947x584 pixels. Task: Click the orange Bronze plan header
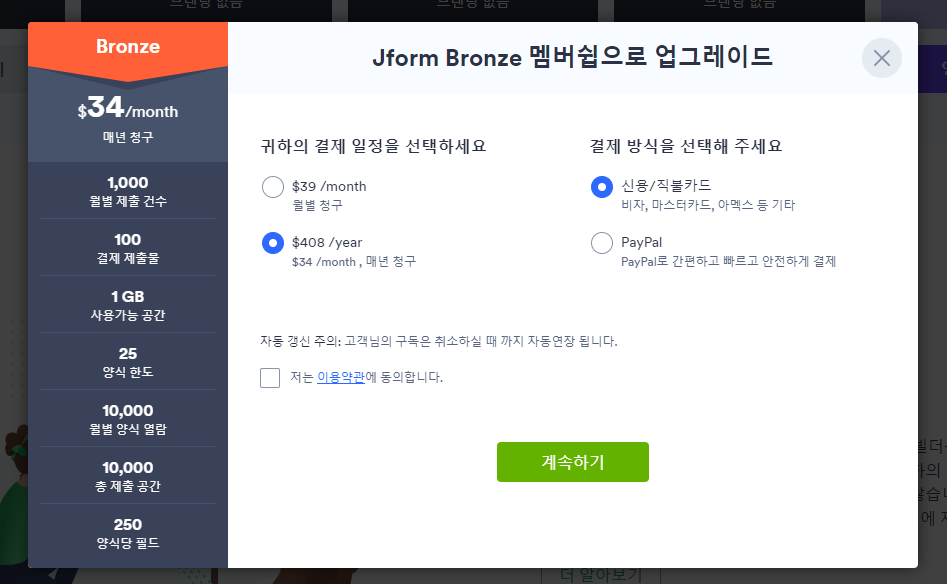tap(128, 46)
